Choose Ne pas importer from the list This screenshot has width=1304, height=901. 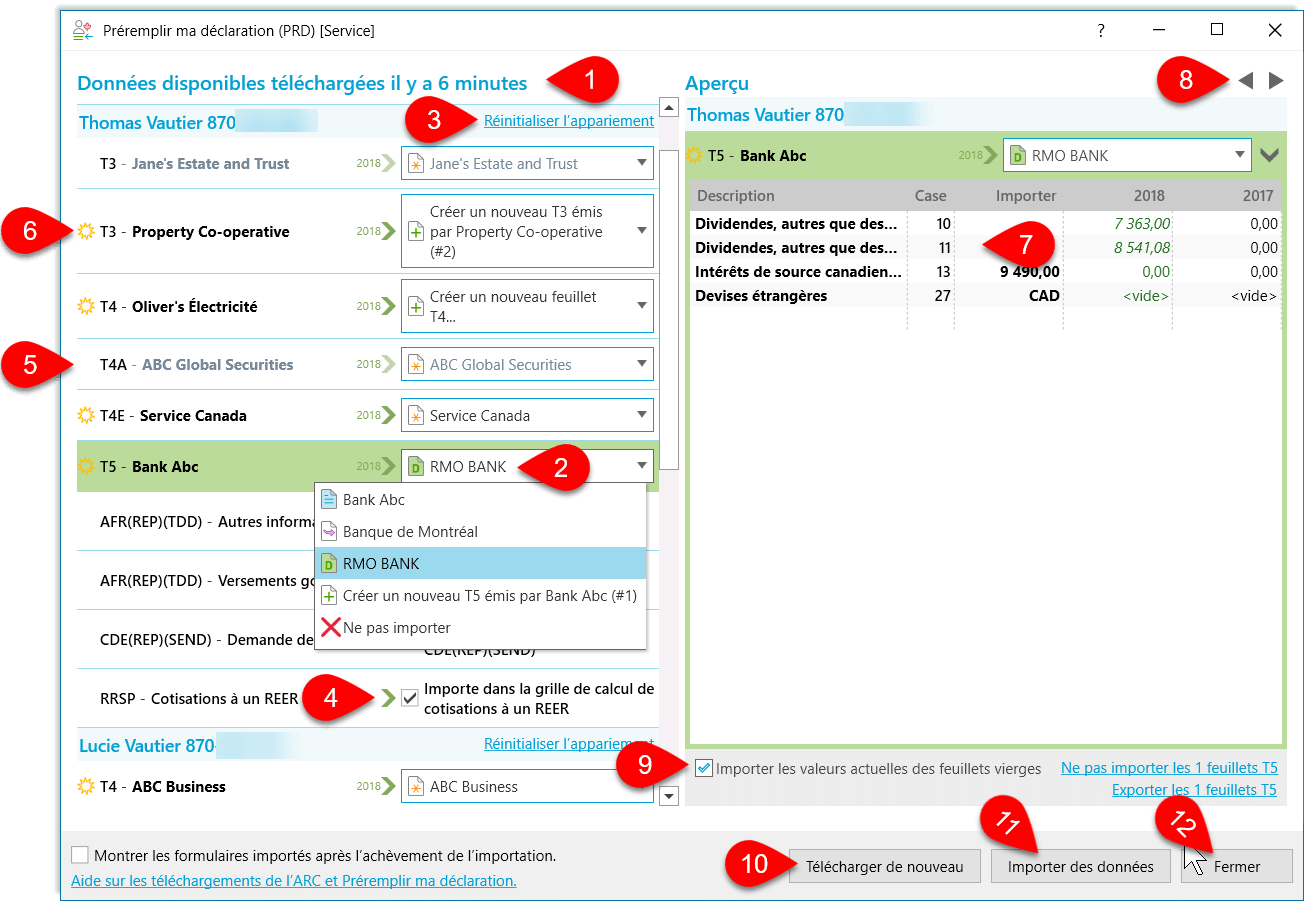coord(480,627)
